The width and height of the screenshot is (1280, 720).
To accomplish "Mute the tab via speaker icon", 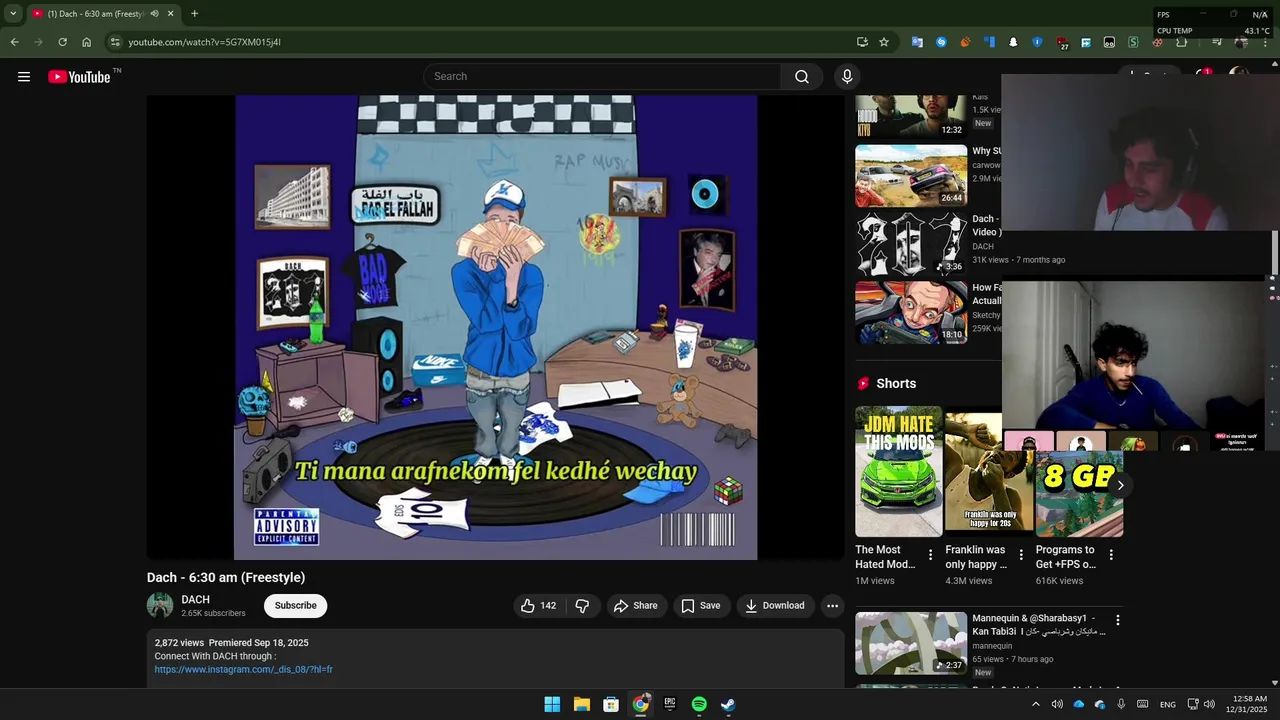I will (x=154, y=14).
